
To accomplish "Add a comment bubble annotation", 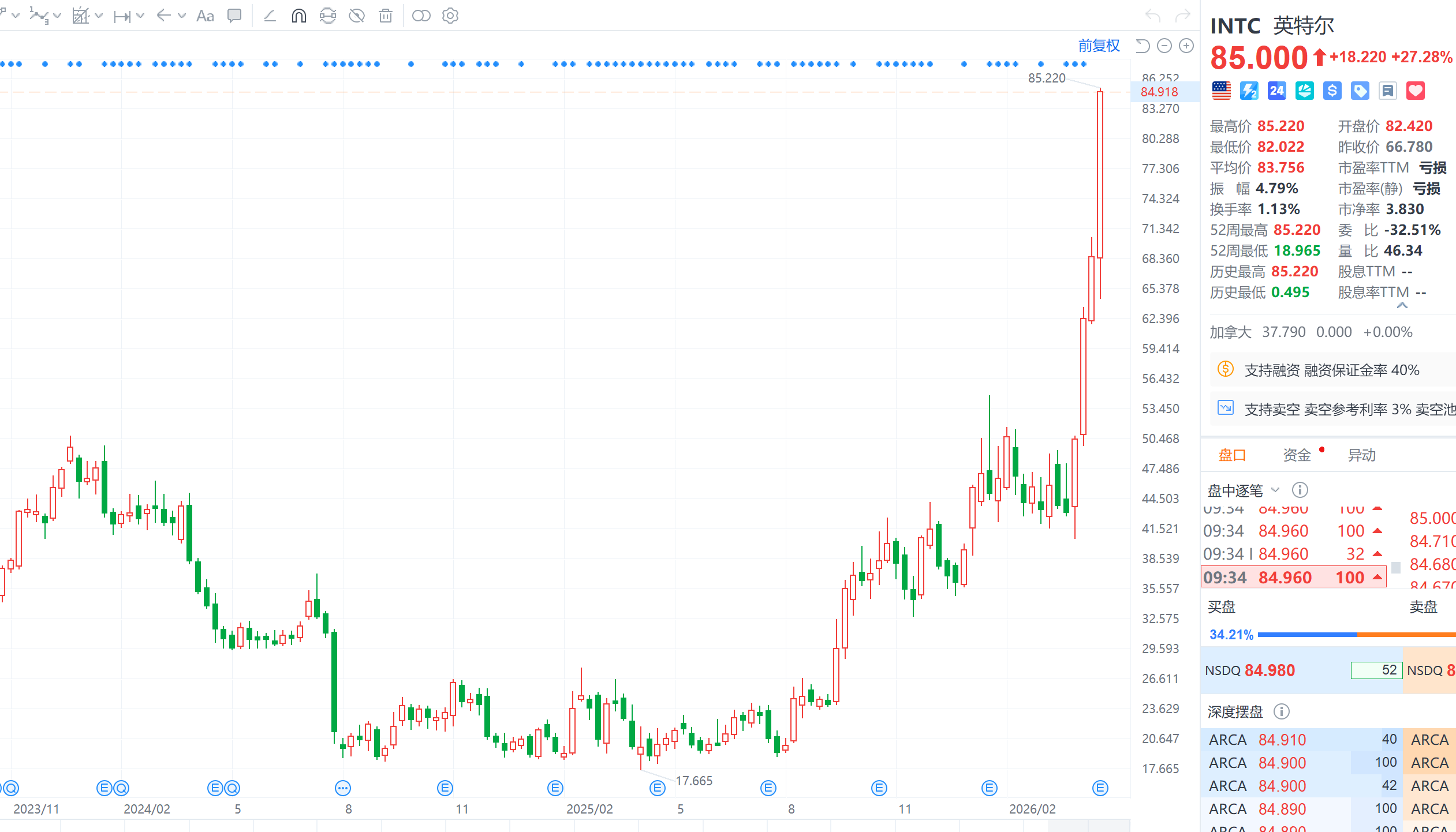I will [x=234, y=16].
